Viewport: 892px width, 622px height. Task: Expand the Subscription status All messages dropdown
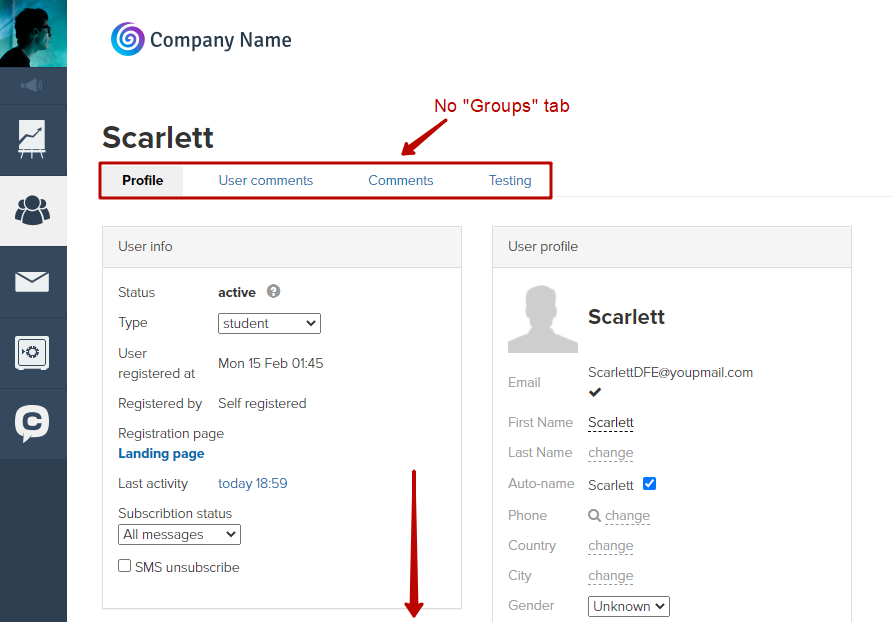179,534
